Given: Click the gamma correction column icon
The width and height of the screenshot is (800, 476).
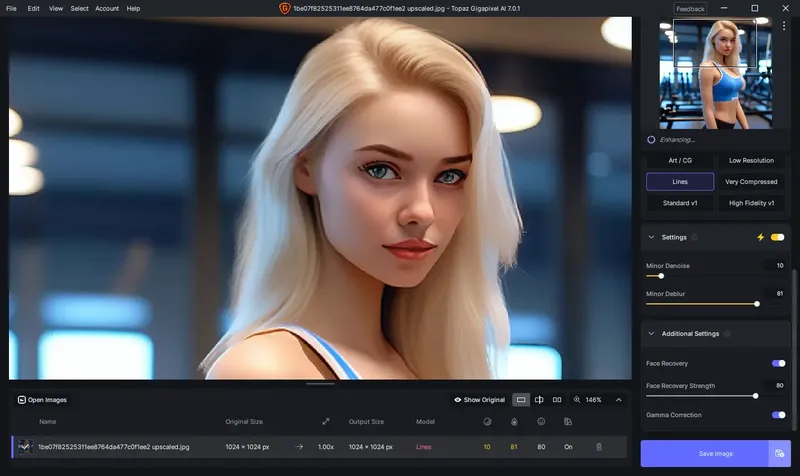Looking at the screenshot, I should pyautogui.click(x=568, y=421).
